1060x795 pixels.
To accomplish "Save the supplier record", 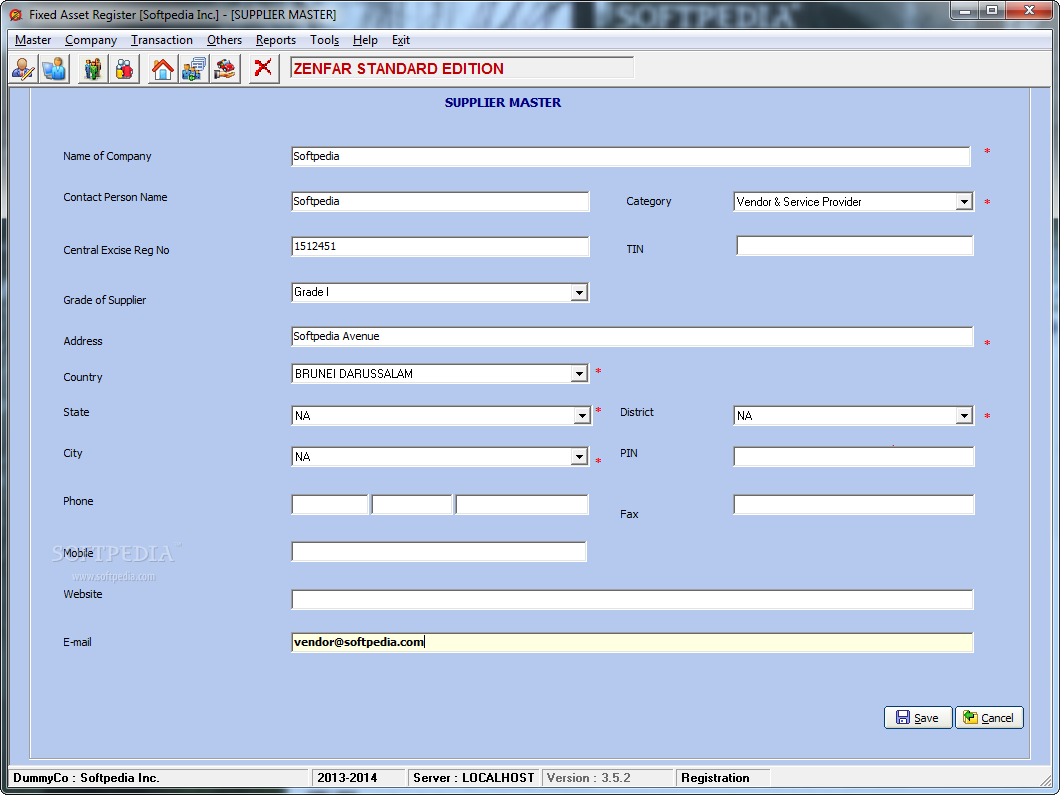I will coord(918,717).
